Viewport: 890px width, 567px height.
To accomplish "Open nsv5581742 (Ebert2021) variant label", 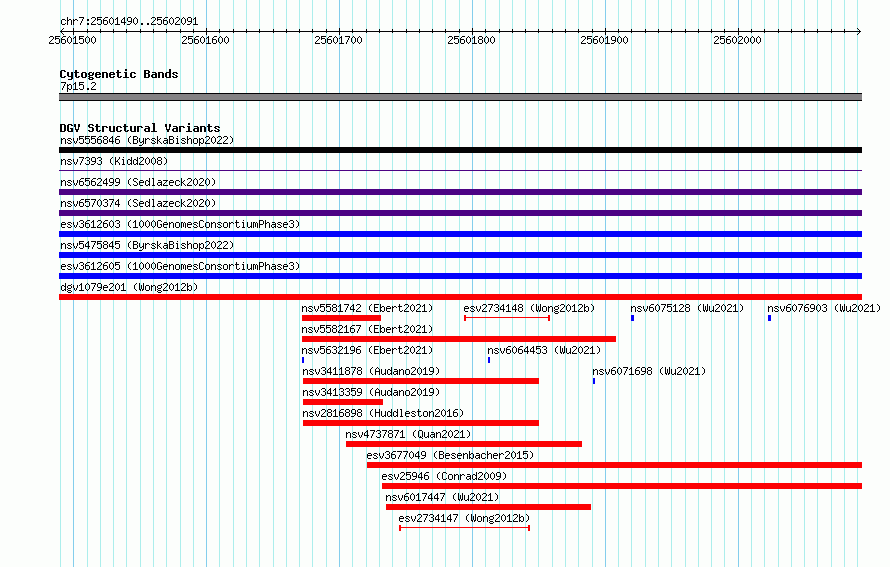I will pos(367,308).
